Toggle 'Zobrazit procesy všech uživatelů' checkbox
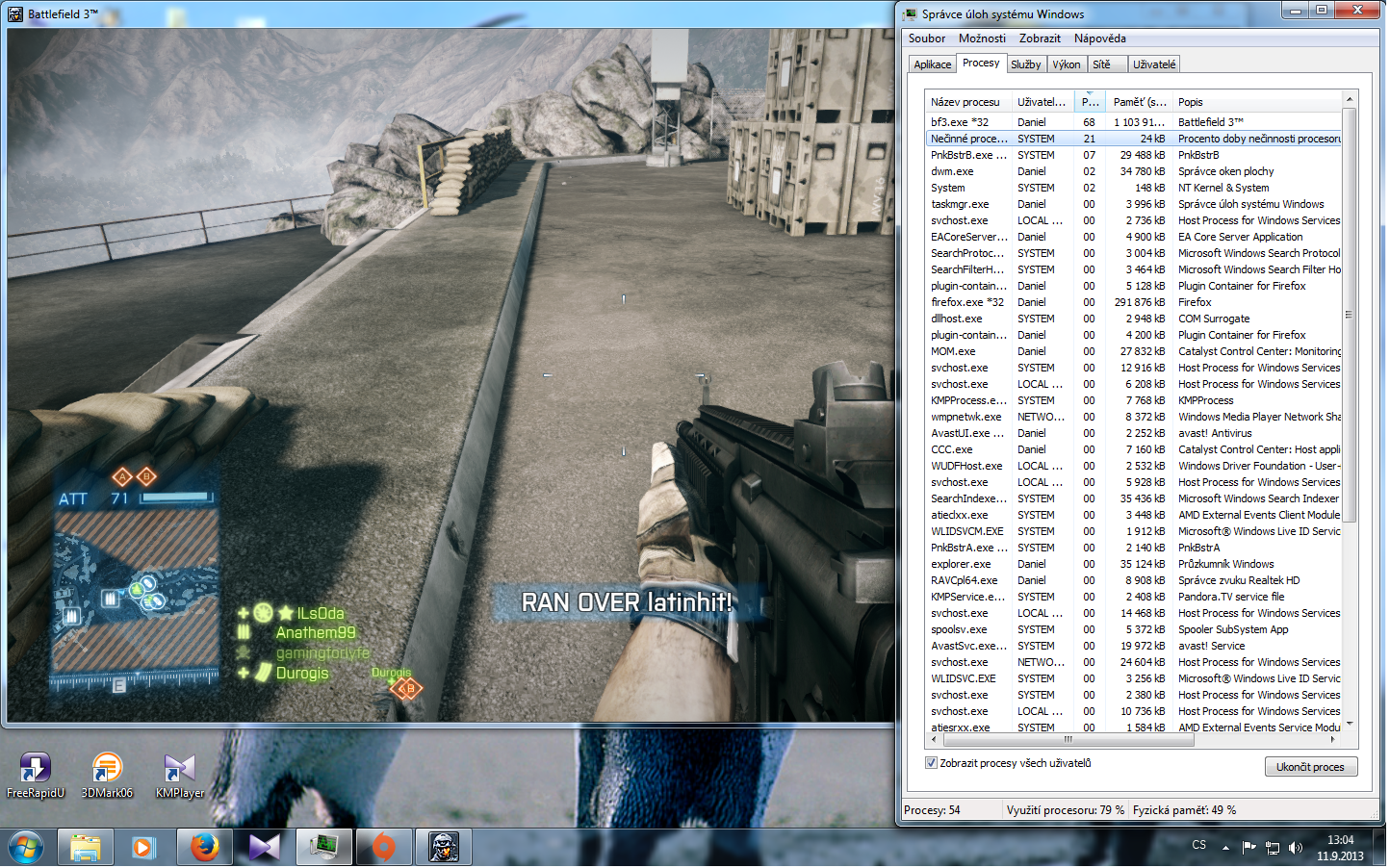 [x=931, y=763]
